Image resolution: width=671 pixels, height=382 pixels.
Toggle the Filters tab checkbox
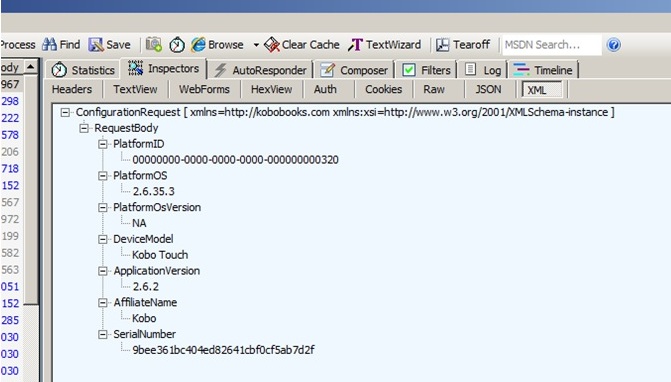tap(409, 70)
